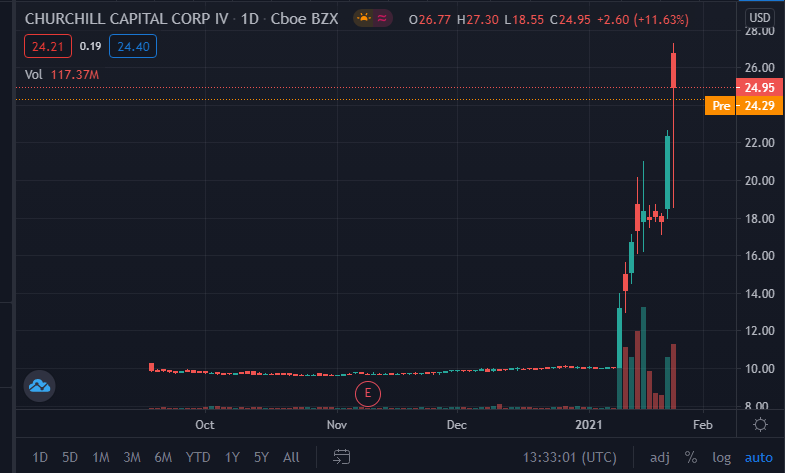Click the Dec label on time axis
Viewport: 785px width, 473px height.
(457, 425)
